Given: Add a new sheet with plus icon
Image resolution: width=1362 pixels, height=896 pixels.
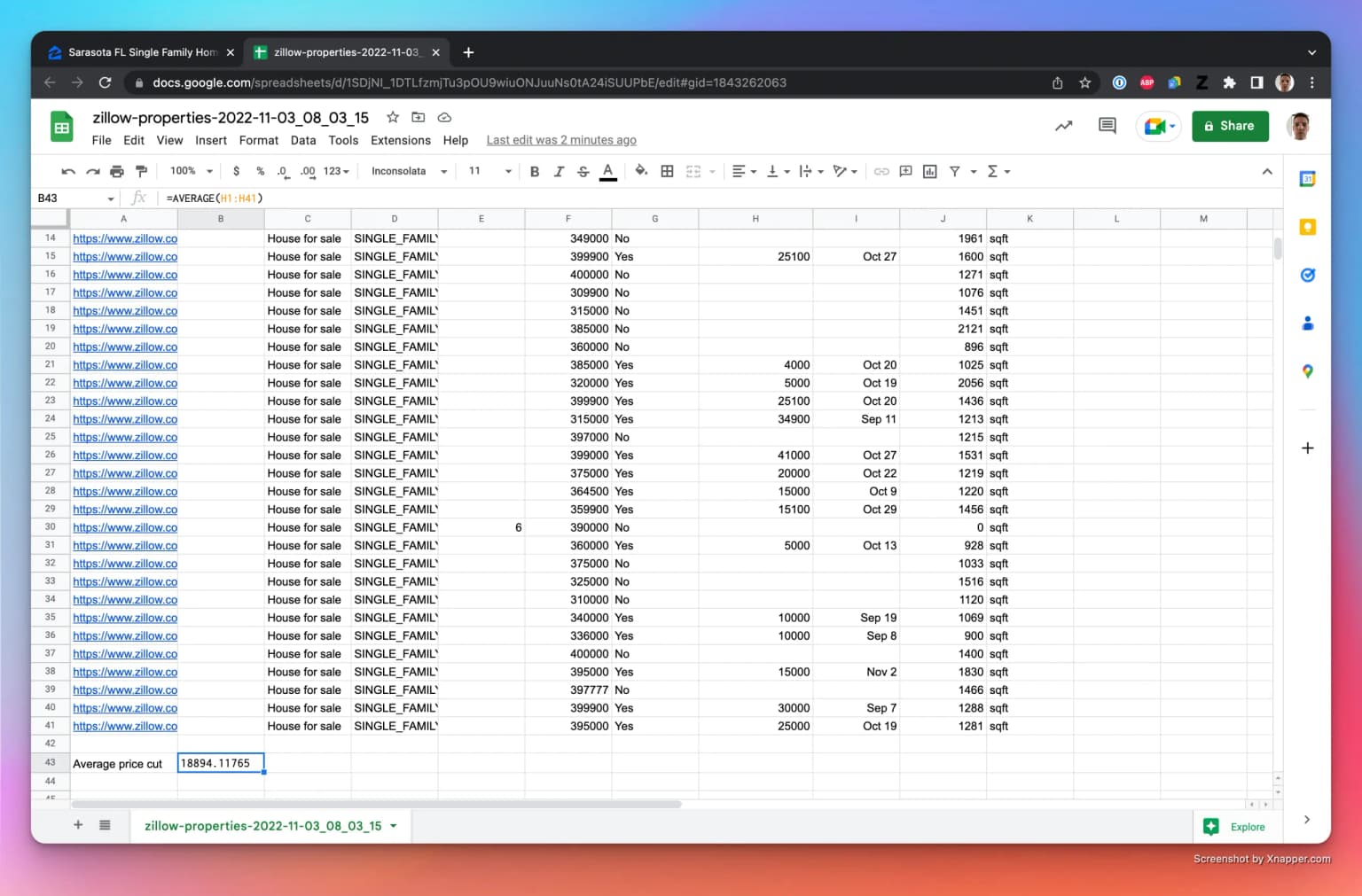Looking at the screenshot, I should [x=78, y=826].
